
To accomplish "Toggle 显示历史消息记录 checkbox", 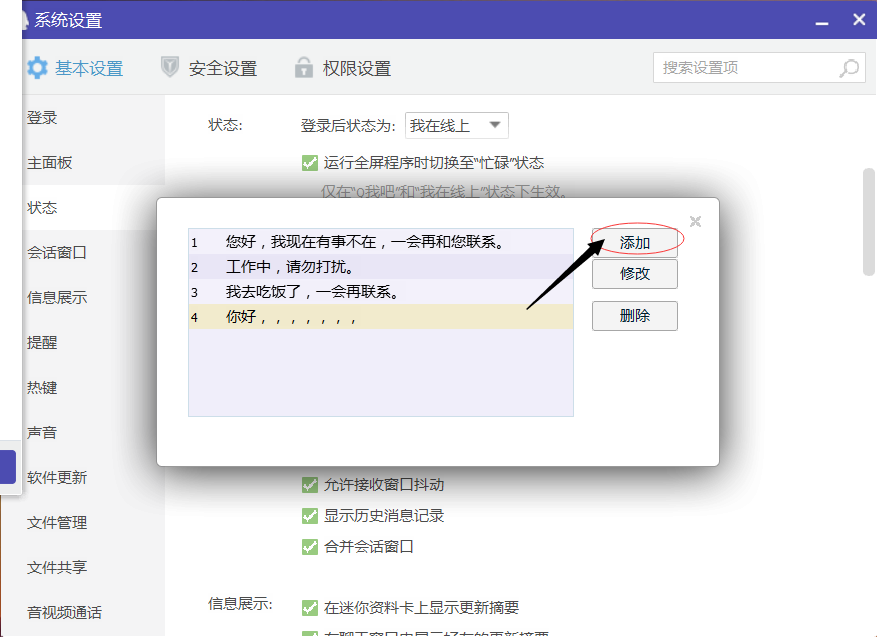I will (x=310, y=516).
